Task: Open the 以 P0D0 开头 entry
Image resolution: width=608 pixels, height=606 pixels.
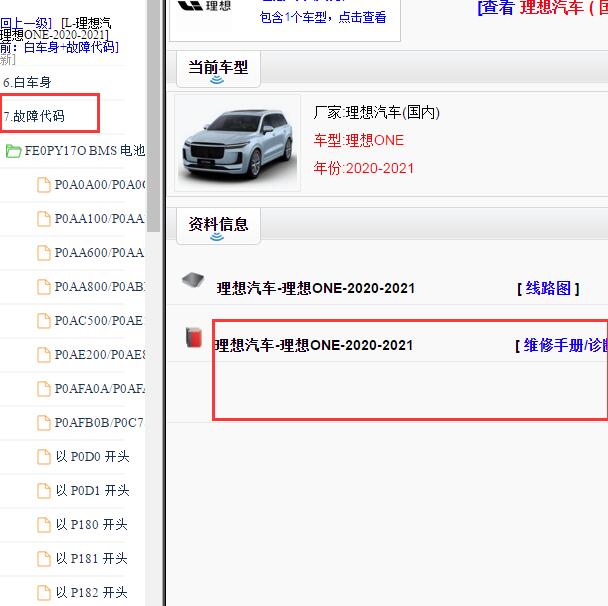Action: point(92,457)
